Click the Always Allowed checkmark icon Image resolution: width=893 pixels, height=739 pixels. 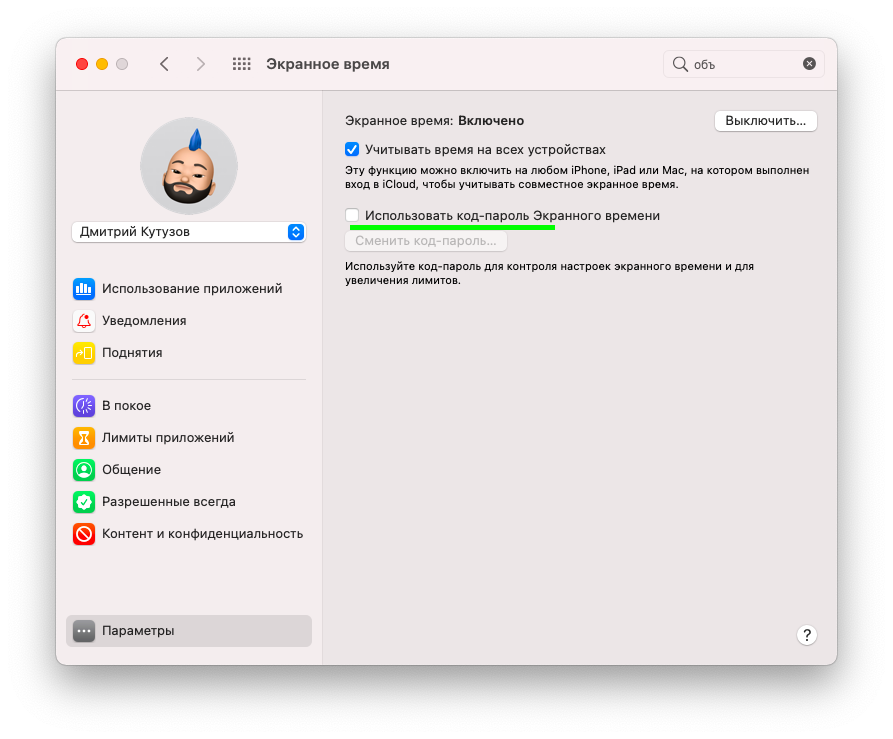point(84,502)
